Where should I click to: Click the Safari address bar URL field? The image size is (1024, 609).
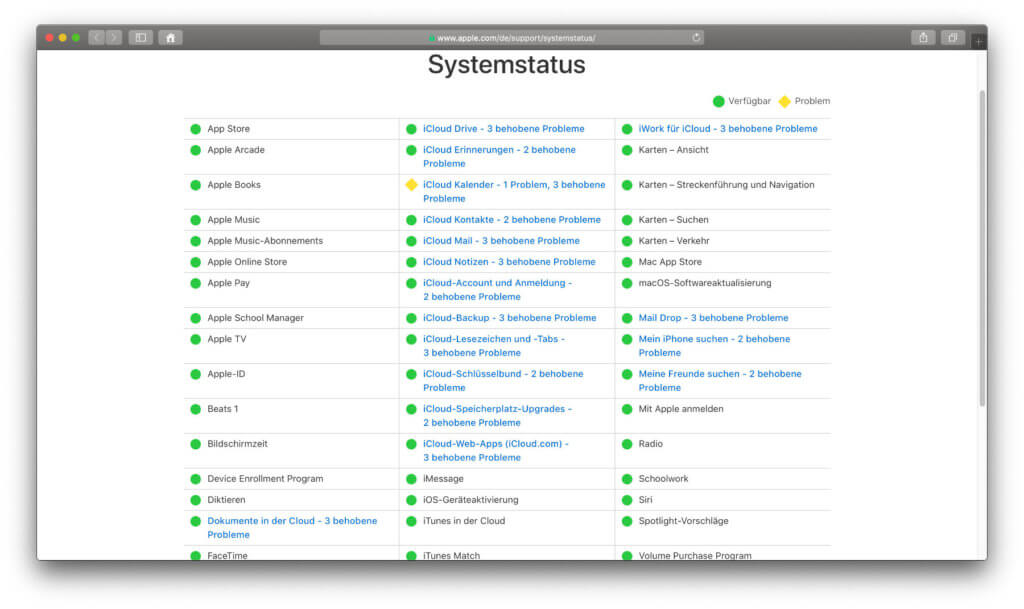[511, 38]
